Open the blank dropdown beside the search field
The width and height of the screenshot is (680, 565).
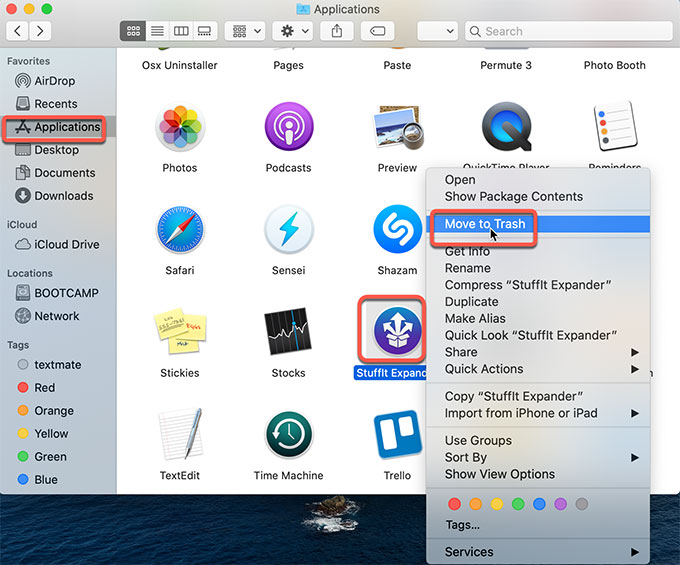point(437,31)
